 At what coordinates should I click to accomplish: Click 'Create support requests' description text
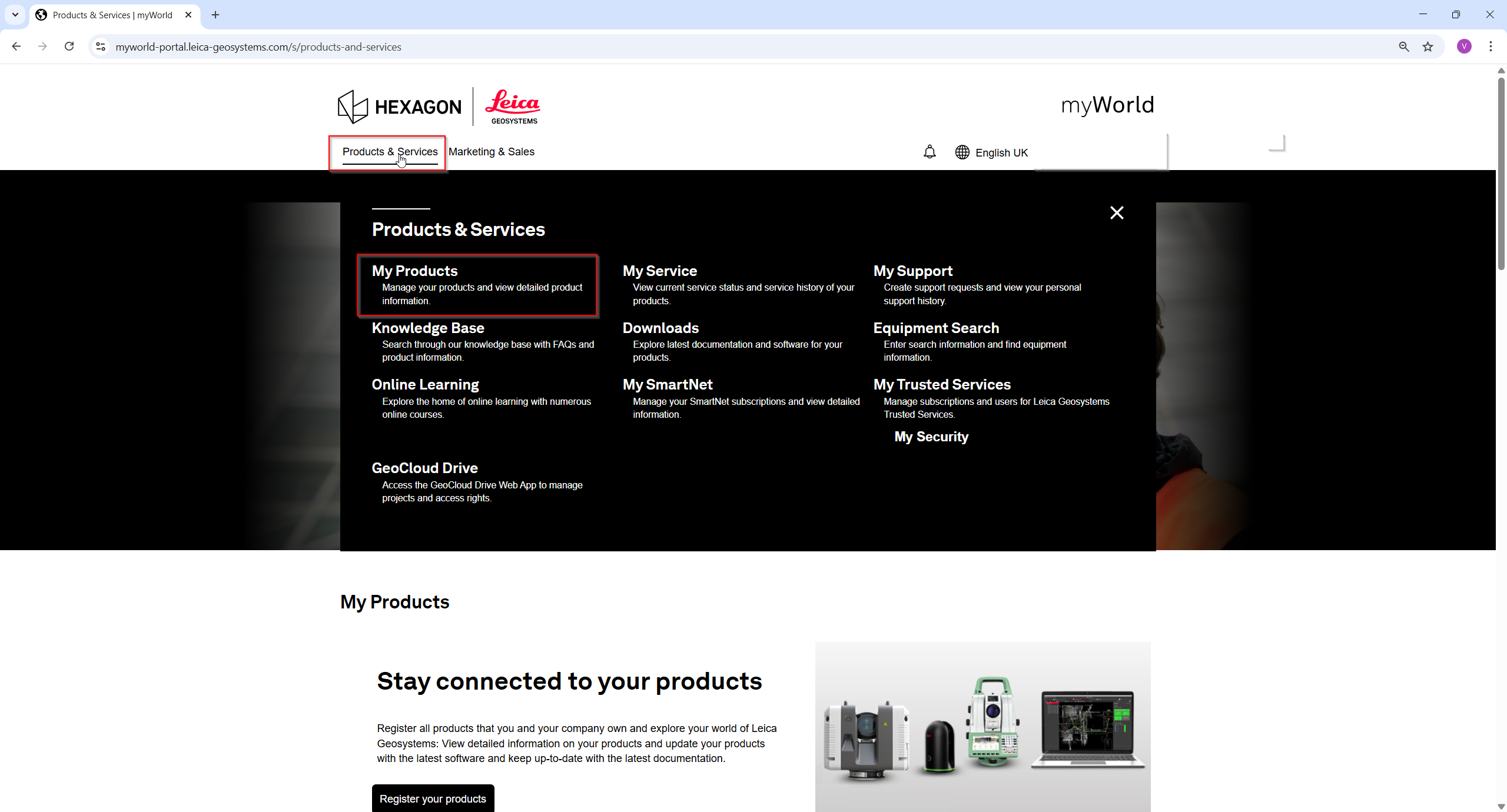(x=982, y=294)
